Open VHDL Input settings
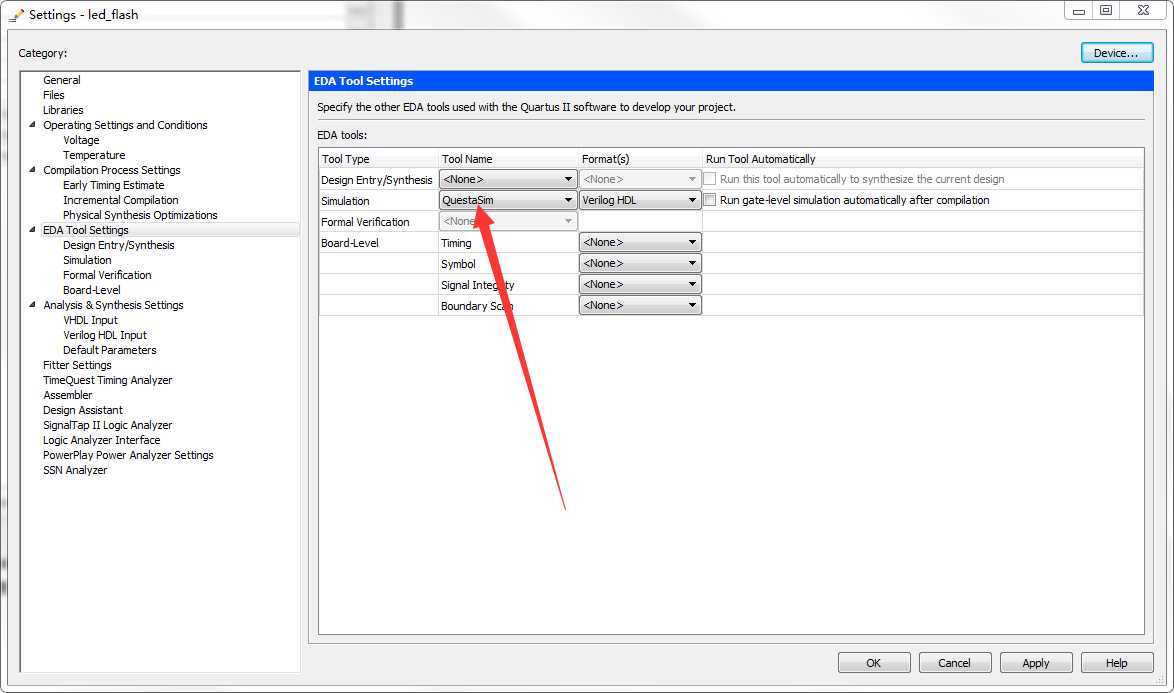The height and width of the screenshot is (693, 1174). click(90, 320)
